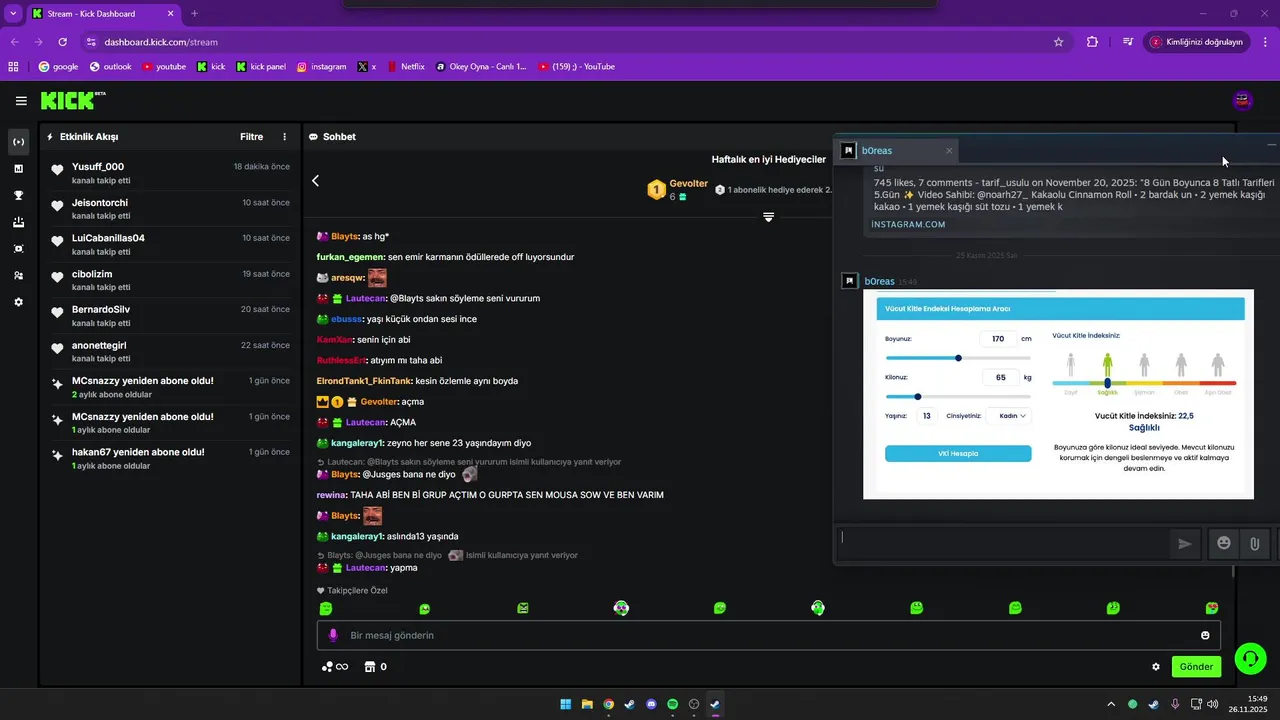
Task: Open the Stream section in sidebar
Action: click(x=18, y=142)
